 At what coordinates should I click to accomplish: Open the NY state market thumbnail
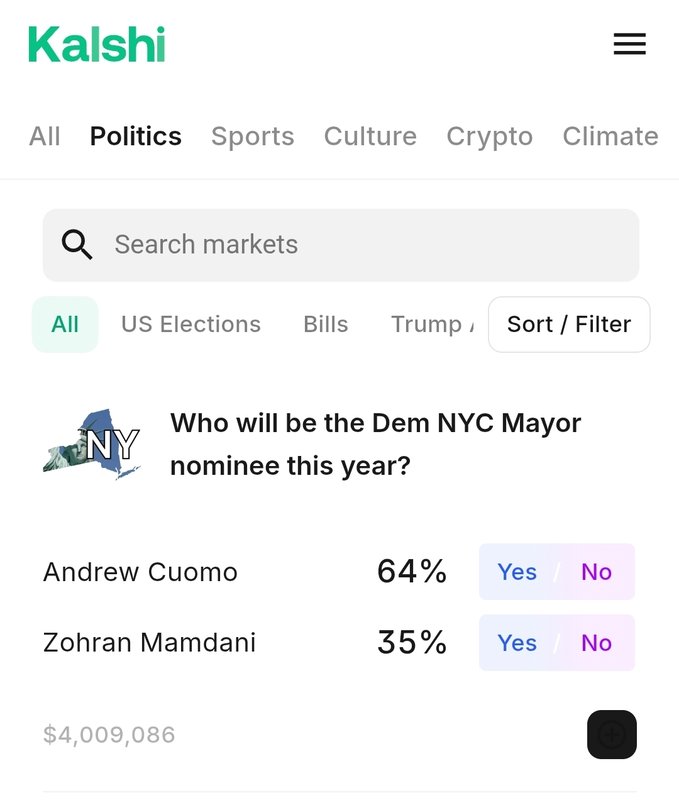92,443
